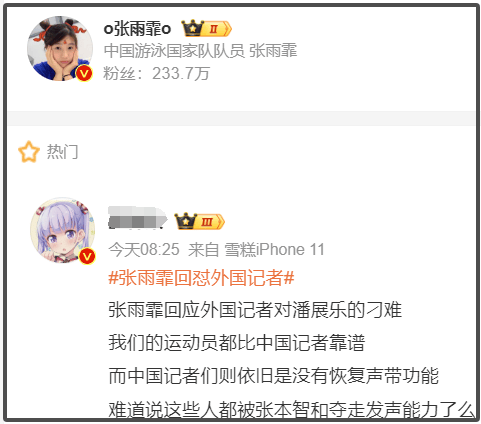Click the verified V badge on anime avatar

pyautogui.click(x=87, y=256)
